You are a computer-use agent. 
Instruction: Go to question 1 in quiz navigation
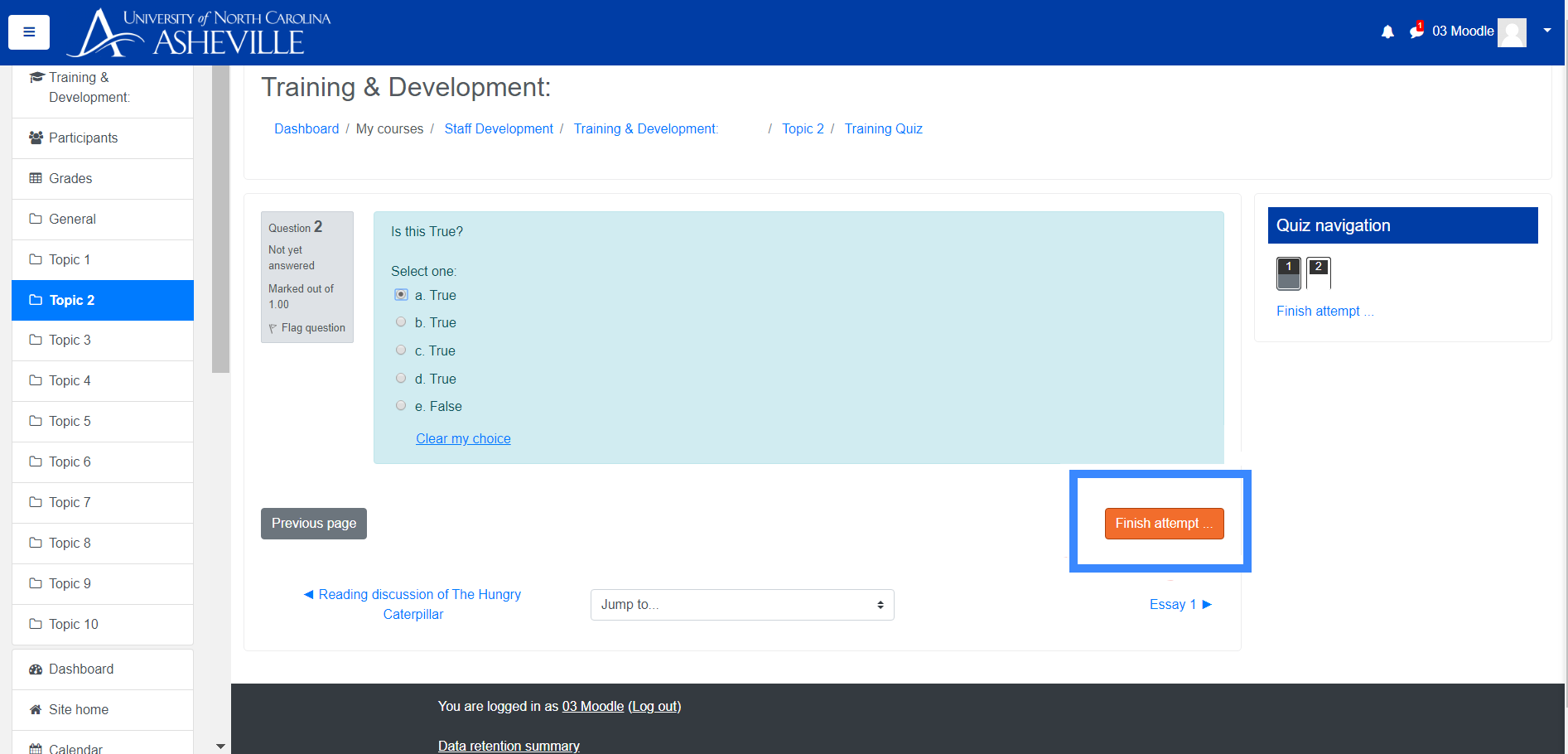(1288, 273)
